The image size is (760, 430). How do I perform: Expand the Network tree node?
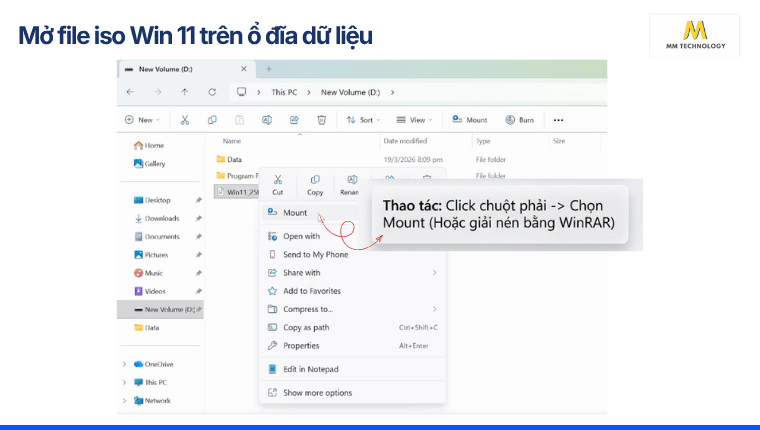click(124, 400)
